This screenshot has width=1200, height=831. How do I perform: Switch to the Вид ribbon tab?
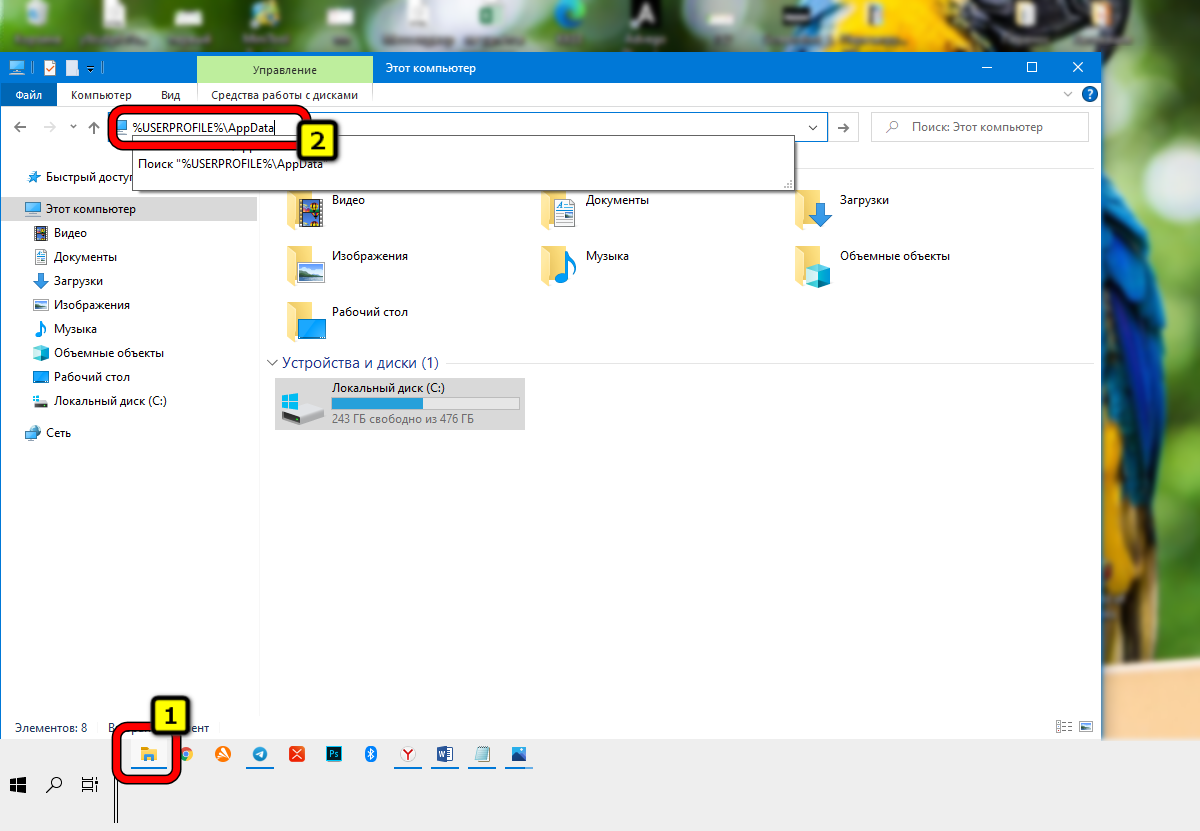pyautogui.click(x=170, y=95)
